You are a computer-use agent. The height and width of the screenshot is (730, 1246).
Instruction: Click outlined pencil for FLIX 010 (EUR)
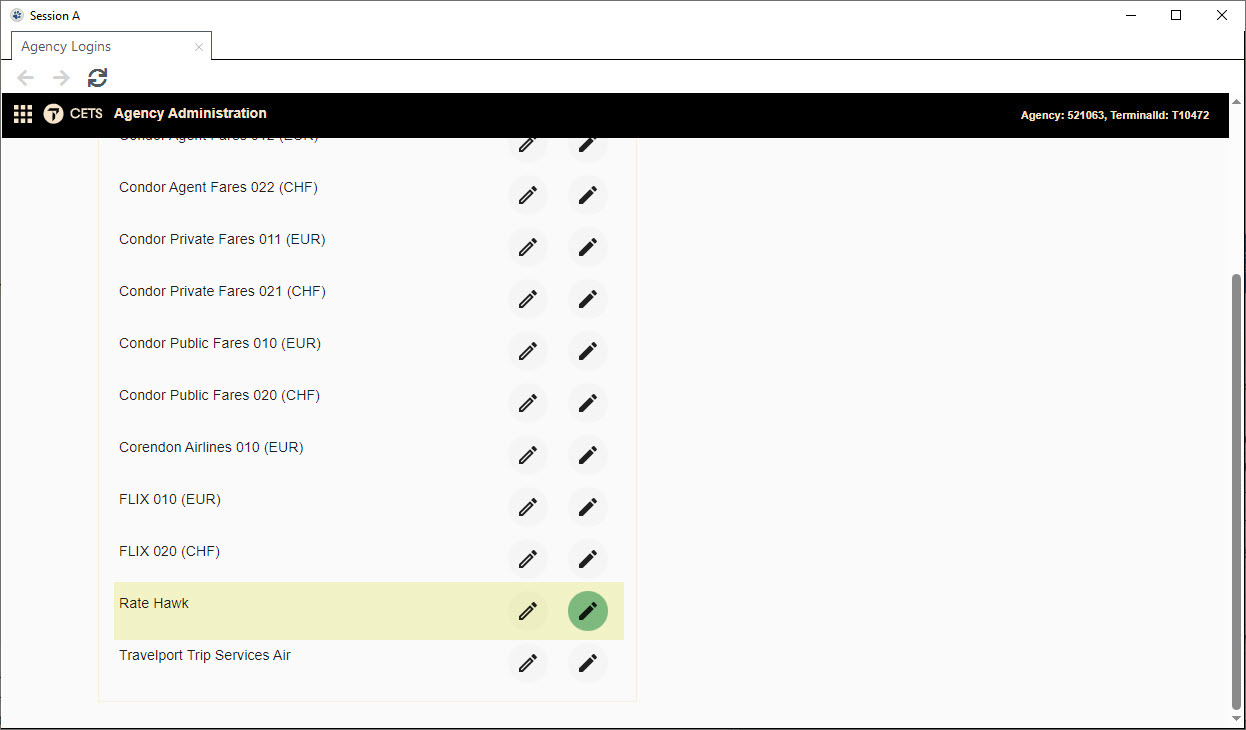tap(528, 507)
